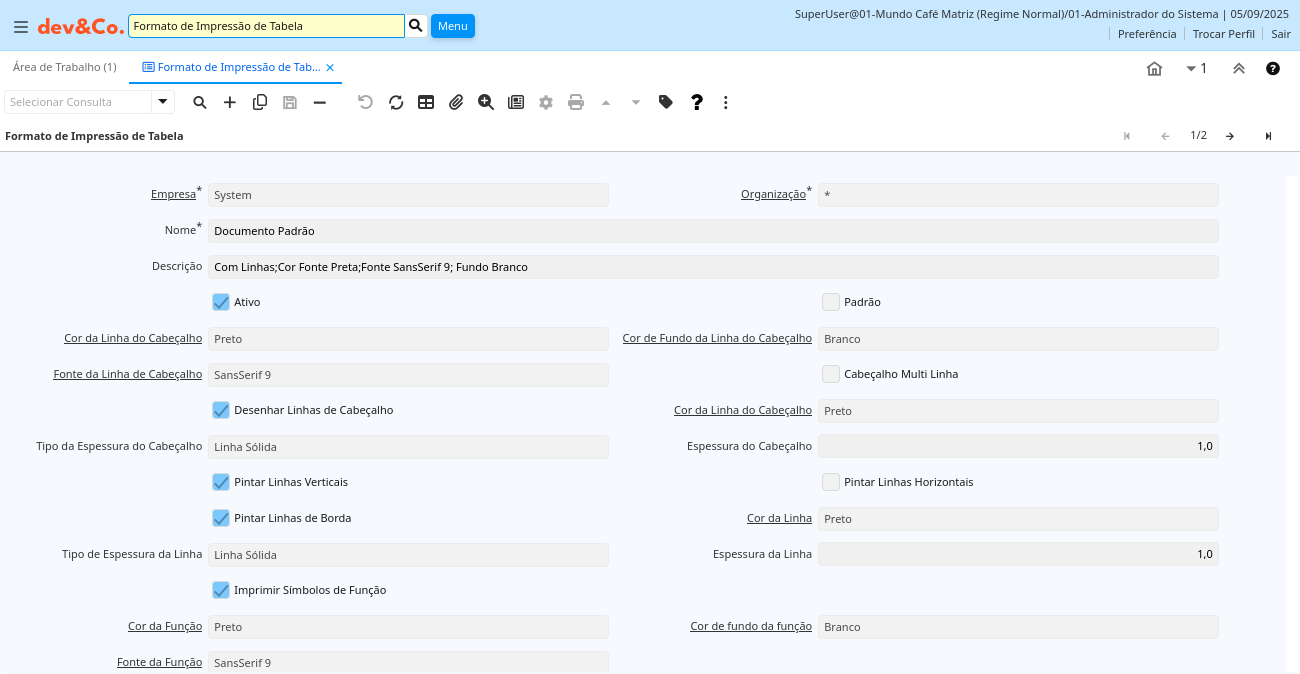
Task: Expand the notifications dropdown showing 1
Action: tap(1195, 69)
